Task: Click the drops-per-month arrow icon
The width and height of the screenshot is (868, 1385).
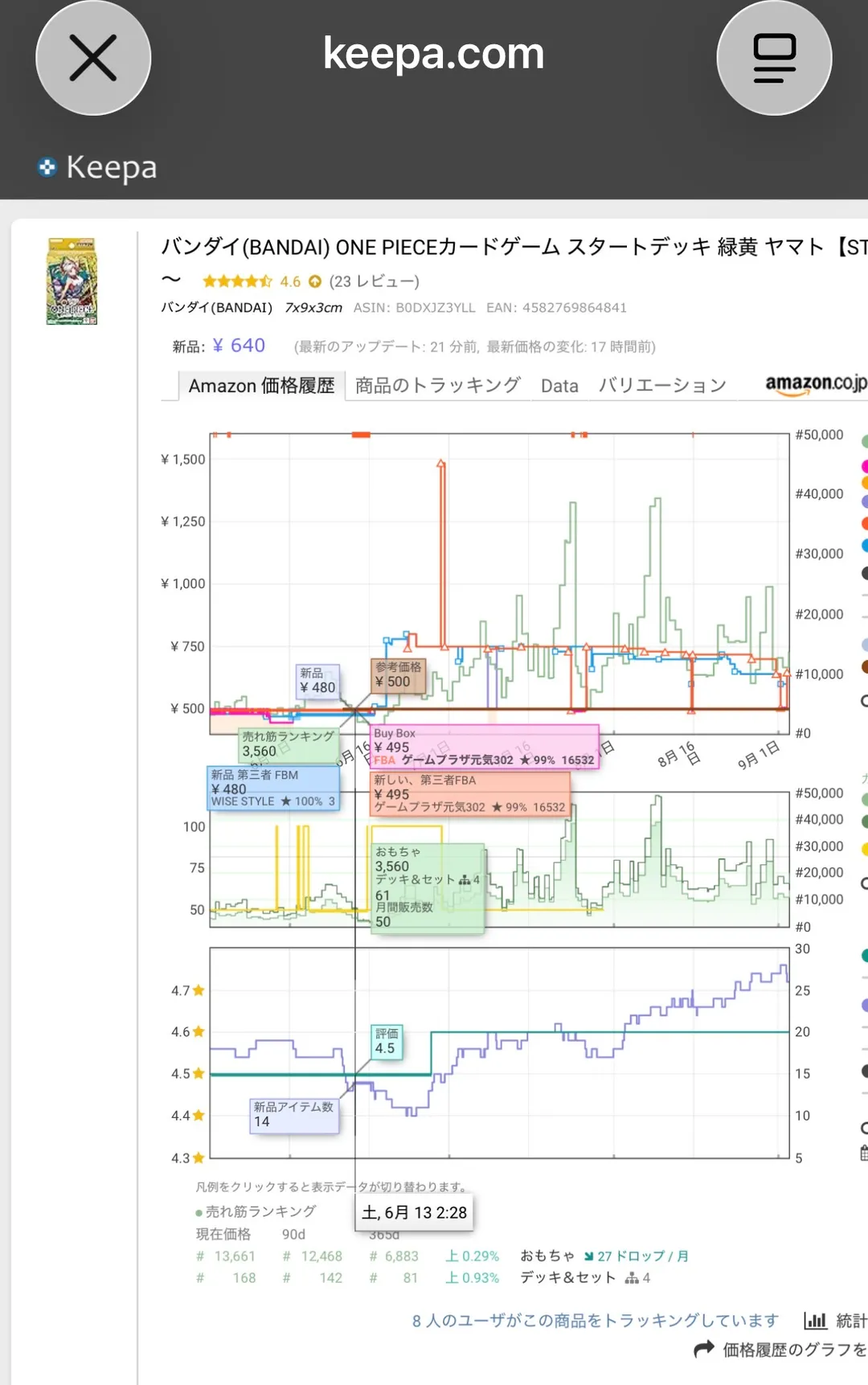Action: tap(588, 1256)
